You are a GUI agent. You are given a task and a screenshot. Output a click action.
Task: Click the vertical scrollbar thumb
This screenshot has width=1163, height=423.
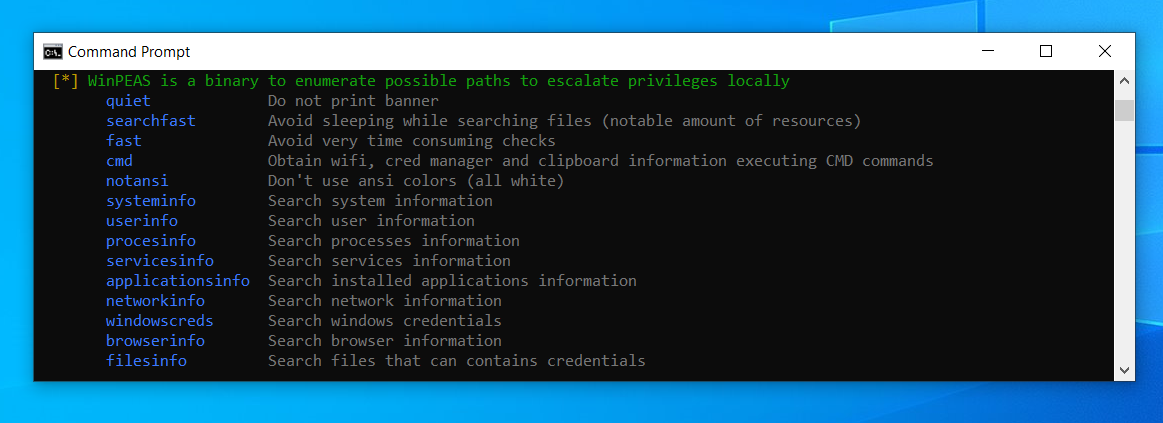pyautogui.click(x=1124, y=110)
